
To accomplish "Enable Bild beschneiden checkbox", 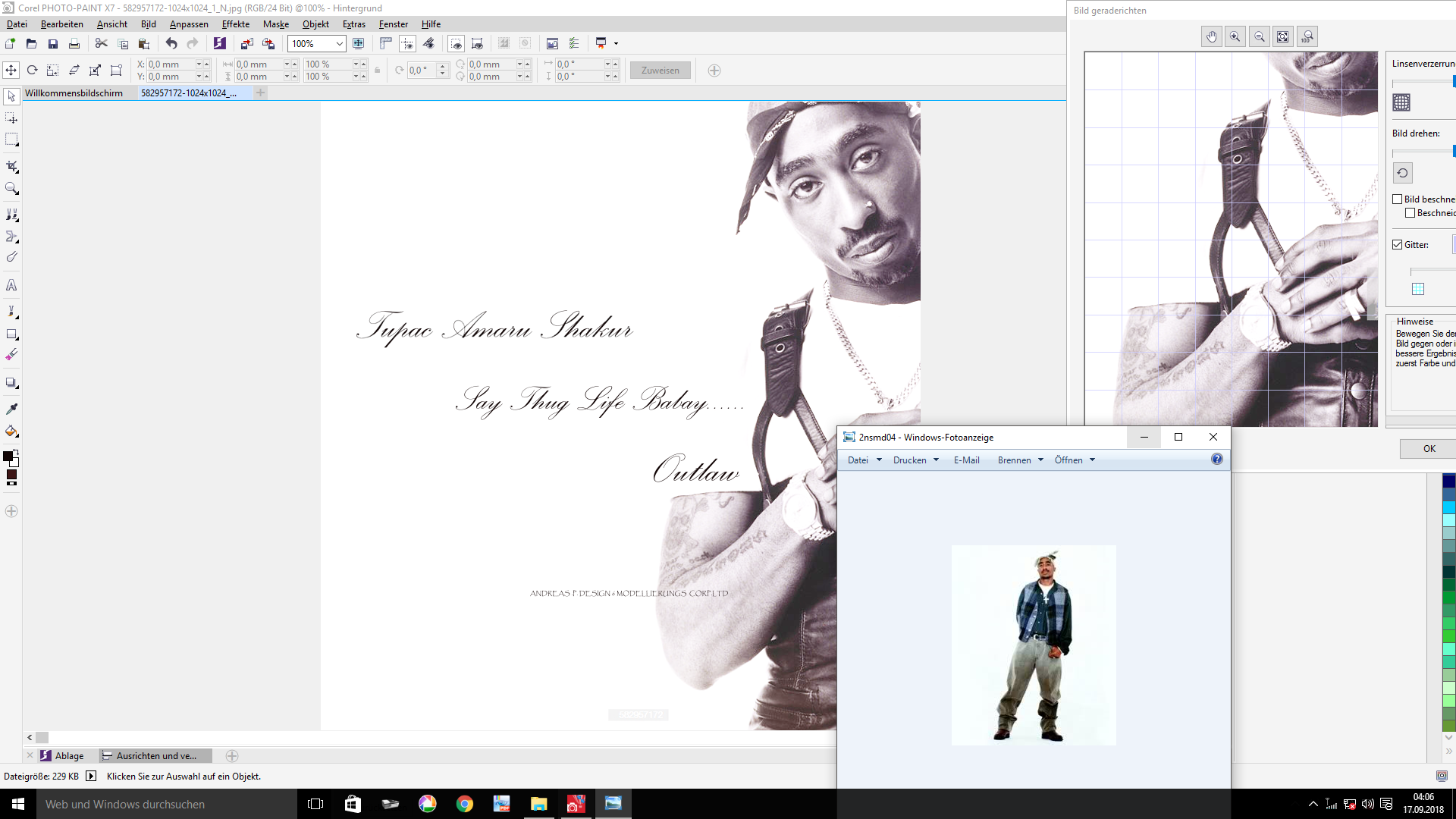I will coord(1398,199).
